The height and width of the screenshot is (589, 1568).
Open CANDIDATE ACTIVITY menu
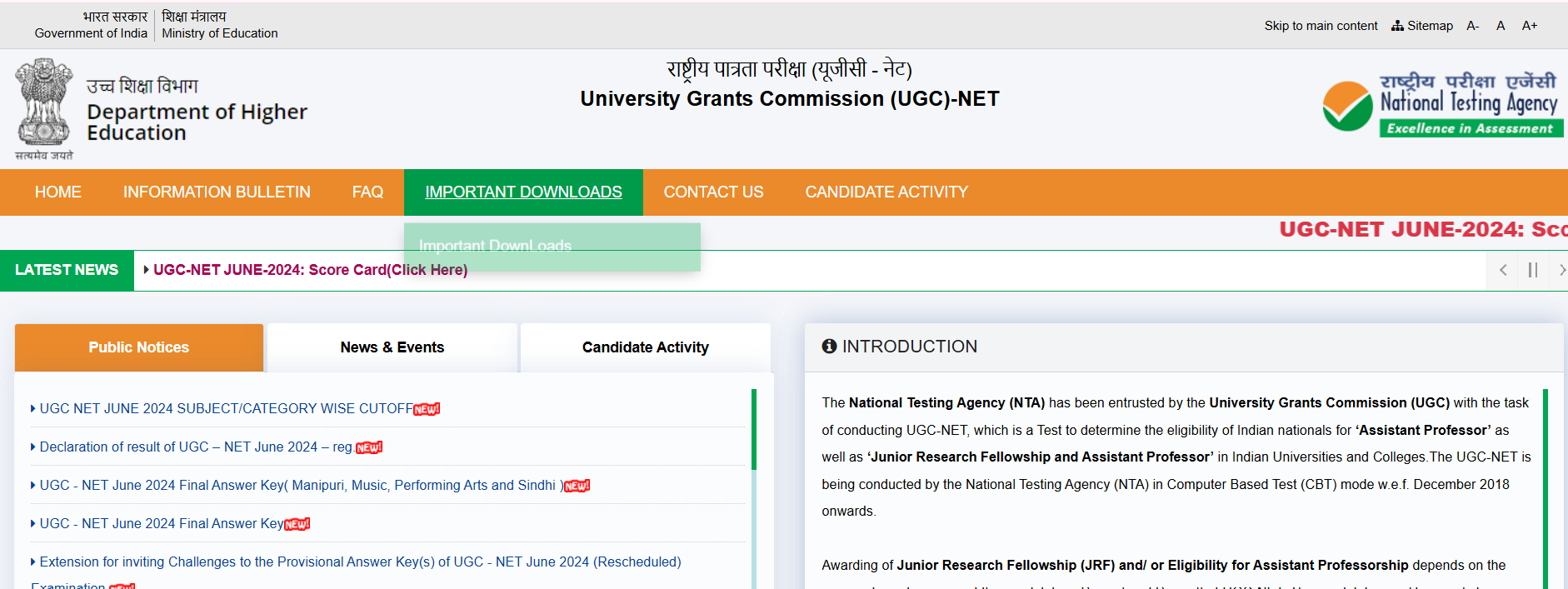pos(886,192)
